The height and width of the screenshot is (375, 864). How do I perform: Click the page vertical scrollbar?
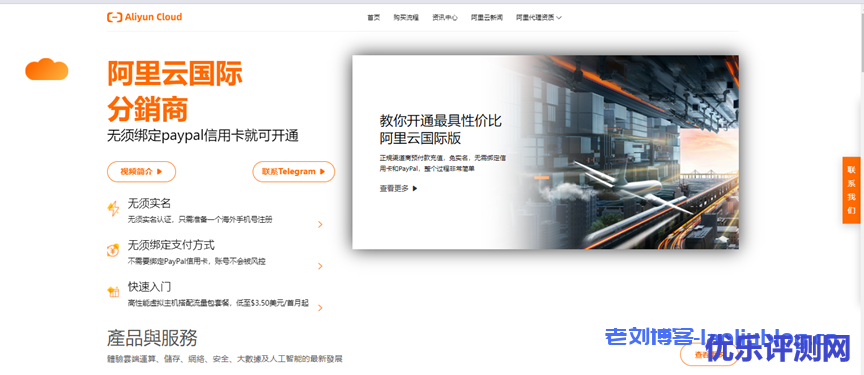point(861,187)
